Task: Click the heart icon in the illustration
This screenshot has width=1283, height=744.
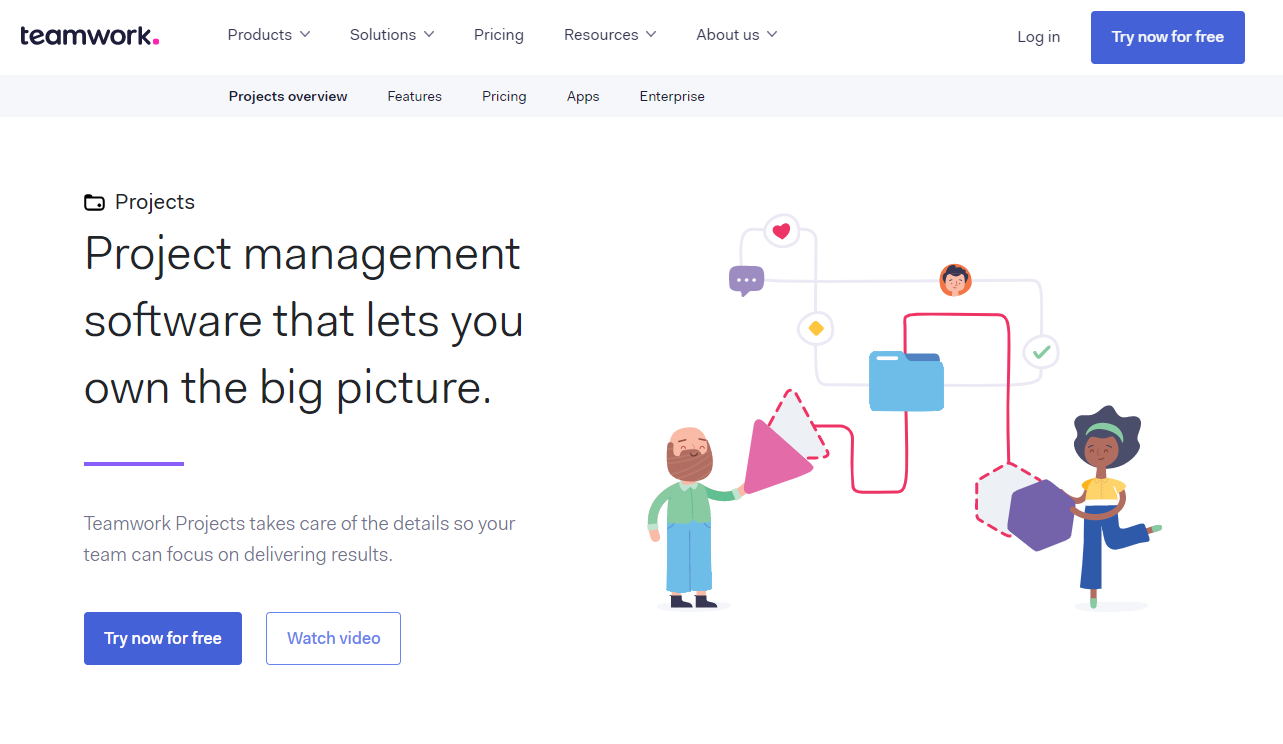Action: coord(782,231)
